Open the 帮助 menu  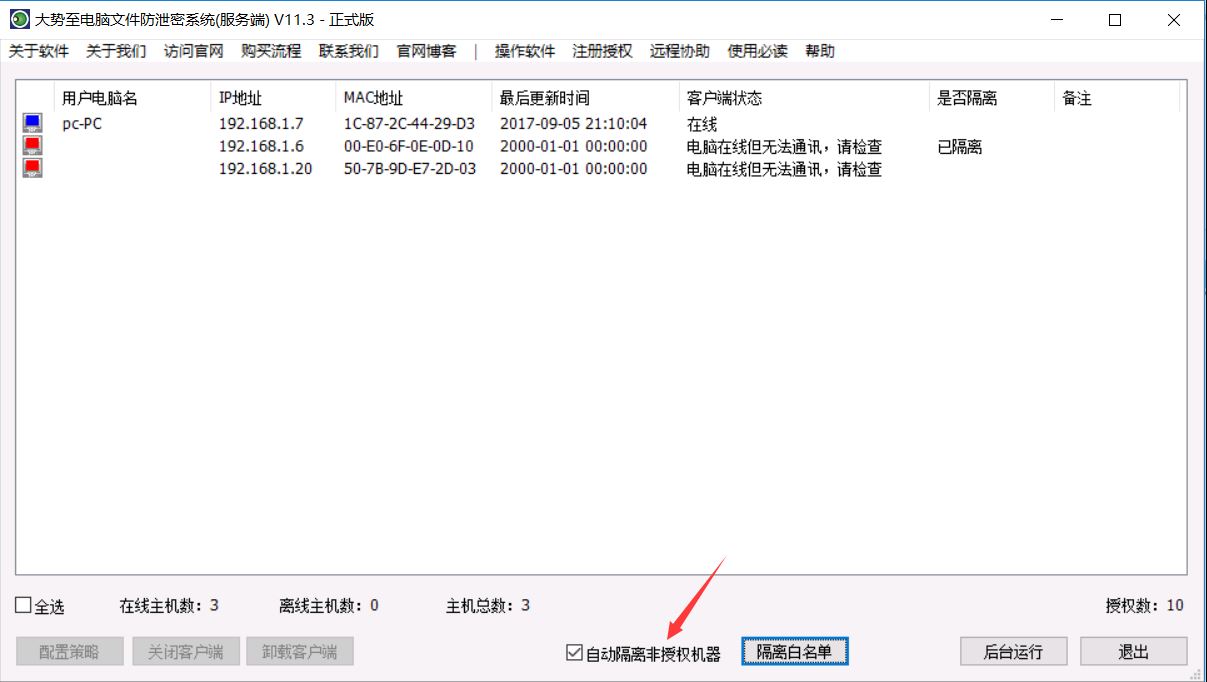820,51
